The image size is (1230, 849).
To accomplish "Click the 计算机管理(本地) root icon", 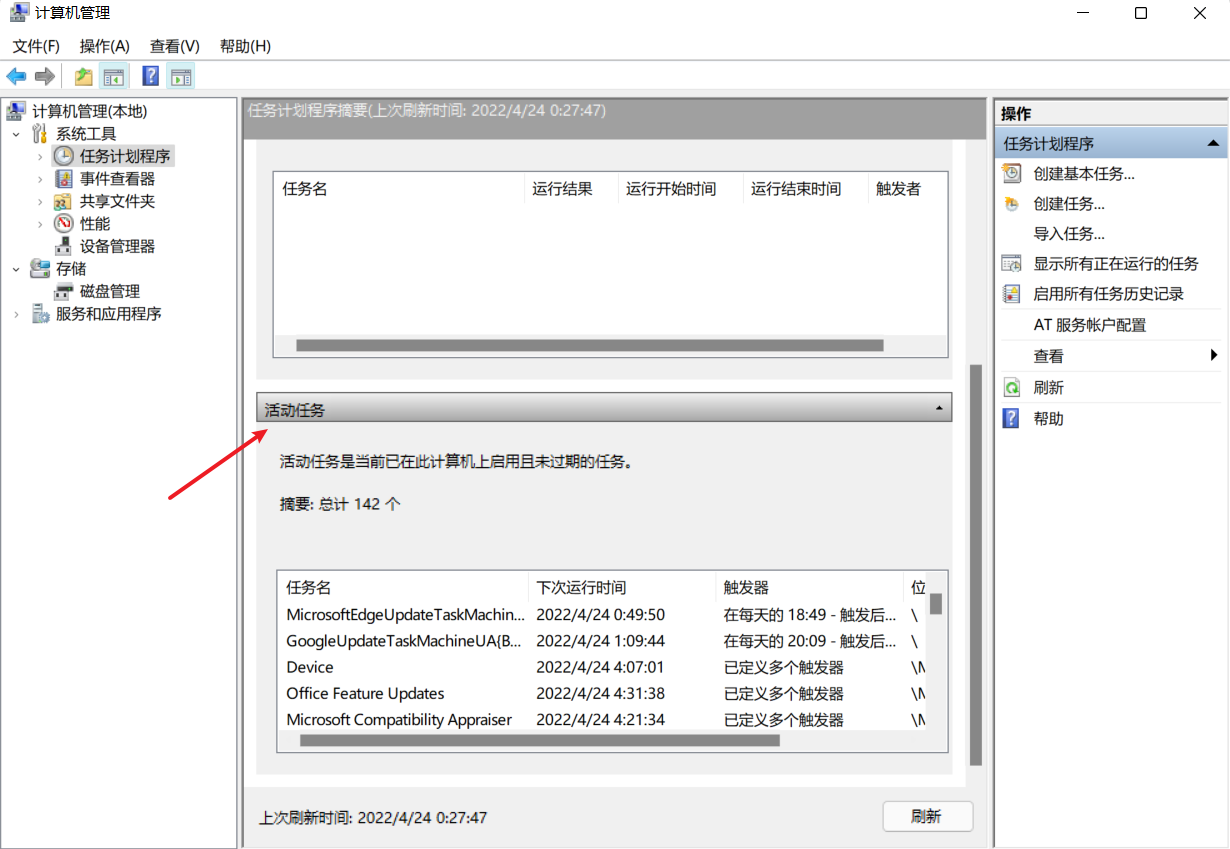I will [17, 111].
